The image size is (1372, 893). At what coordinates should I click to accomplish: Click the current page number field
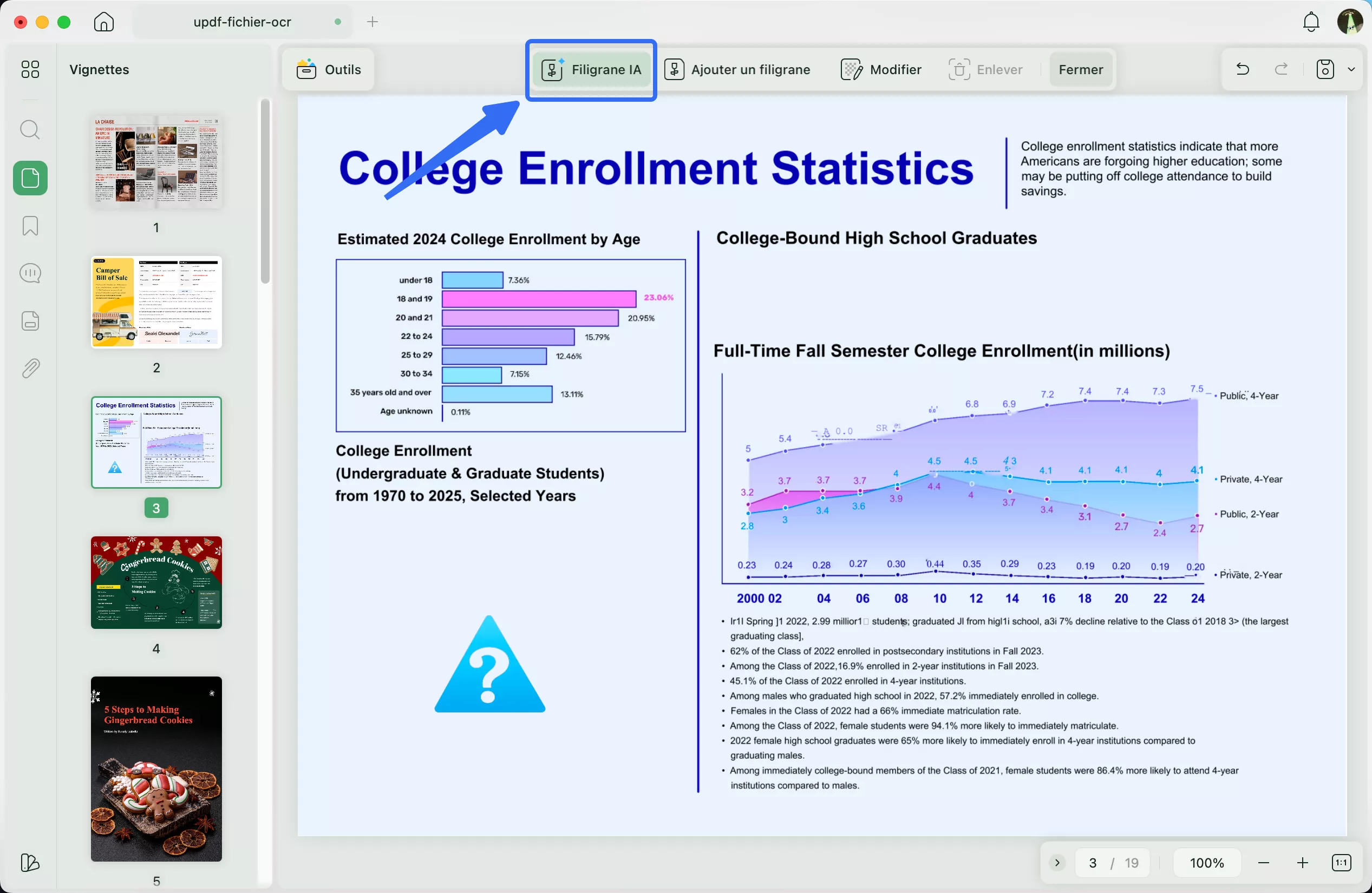click(x=1093, y=863)
